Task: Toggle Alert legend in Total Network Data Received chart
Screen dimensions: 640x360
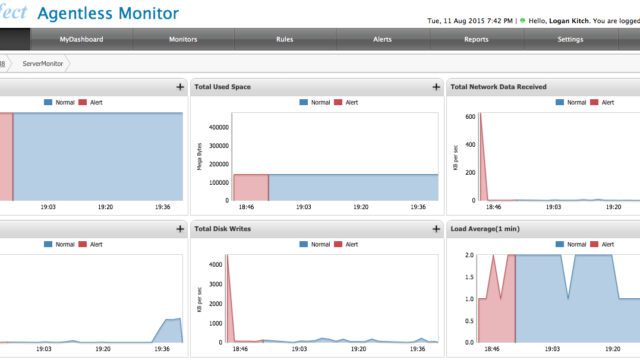Action: point(602,102)
